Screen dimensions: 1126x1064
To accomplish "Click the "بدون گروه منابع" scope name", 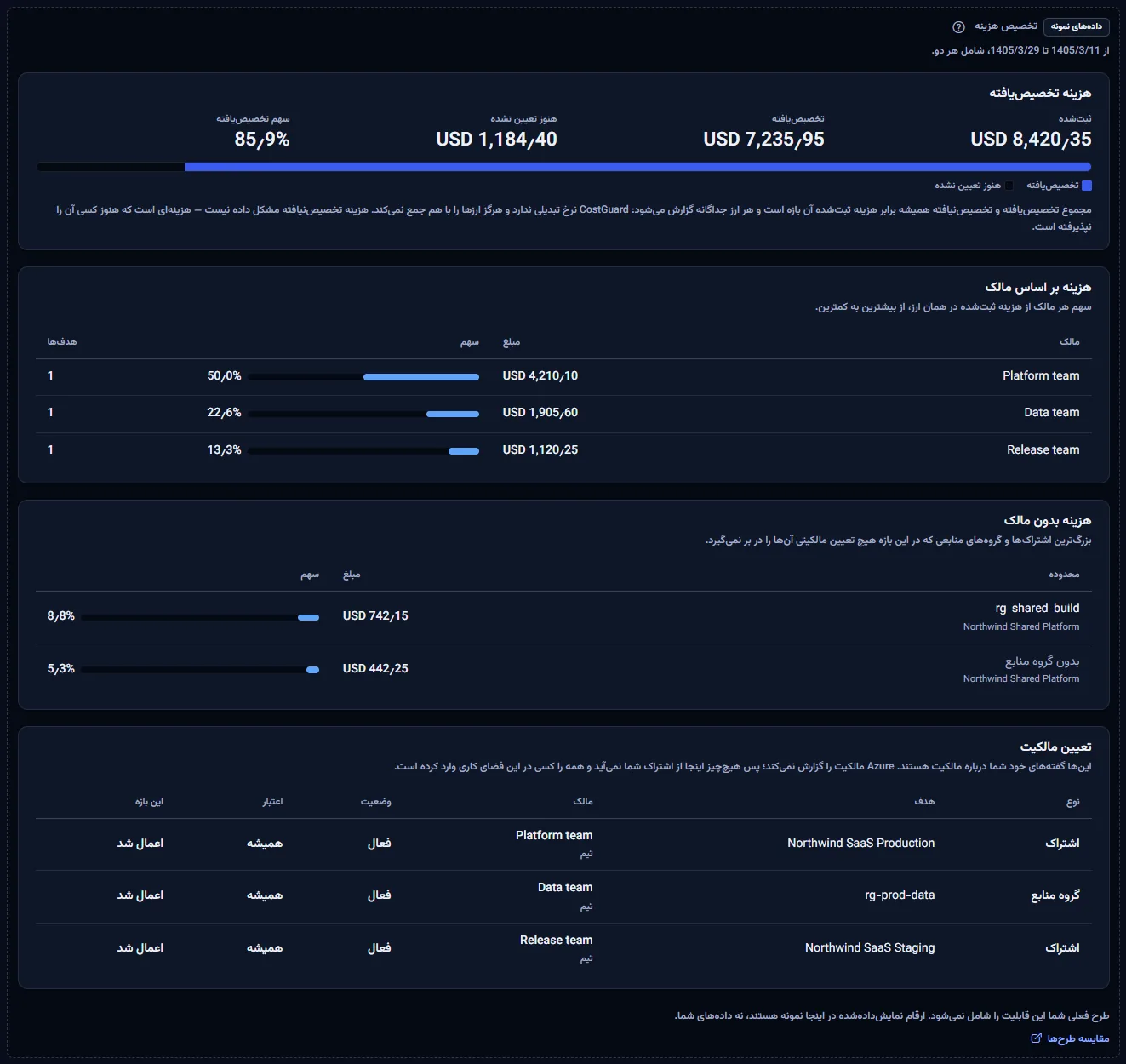I will pos(1042,661).
